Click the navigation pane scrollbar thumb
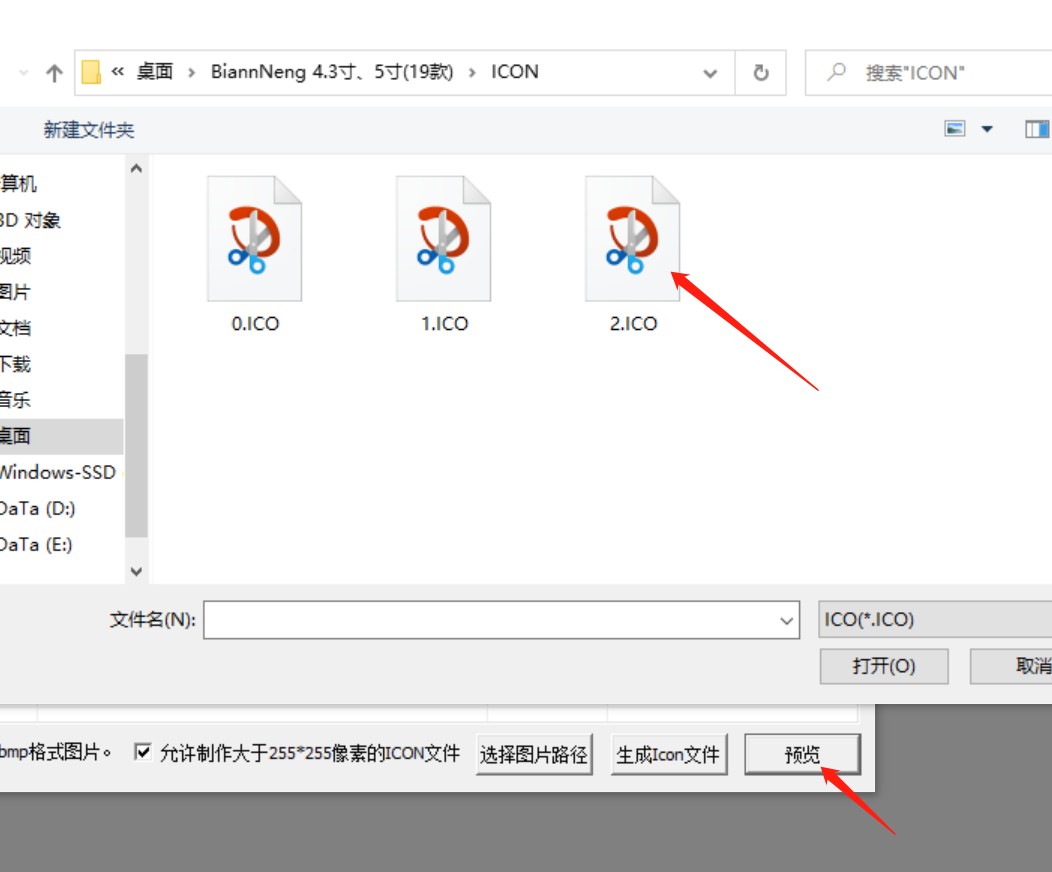Viewport: 1052px width, 872px height. [x=136, y=445]
